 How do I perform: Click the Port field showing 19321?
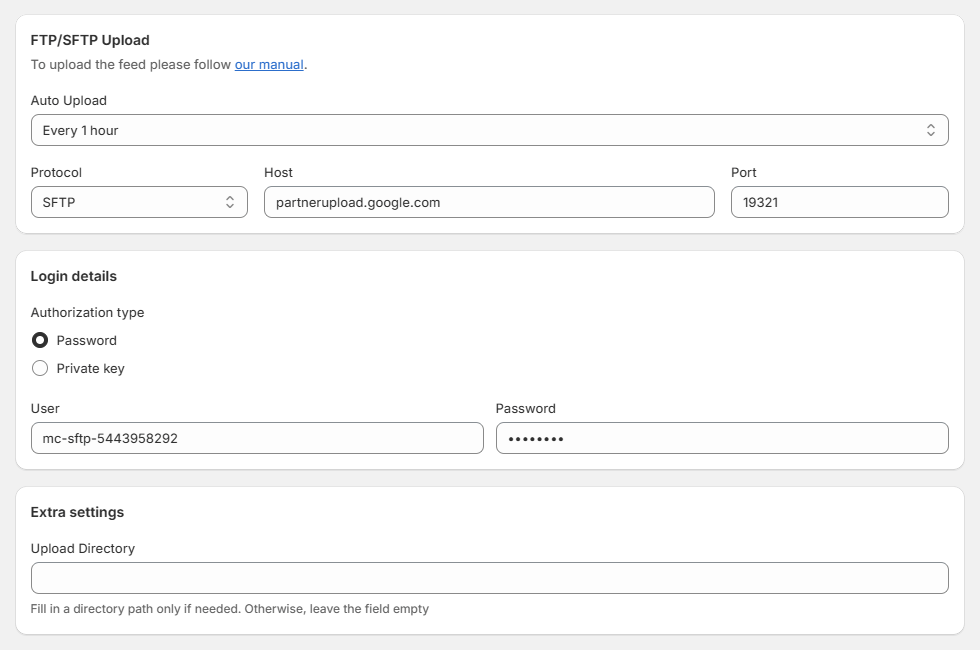coord(839,201)
